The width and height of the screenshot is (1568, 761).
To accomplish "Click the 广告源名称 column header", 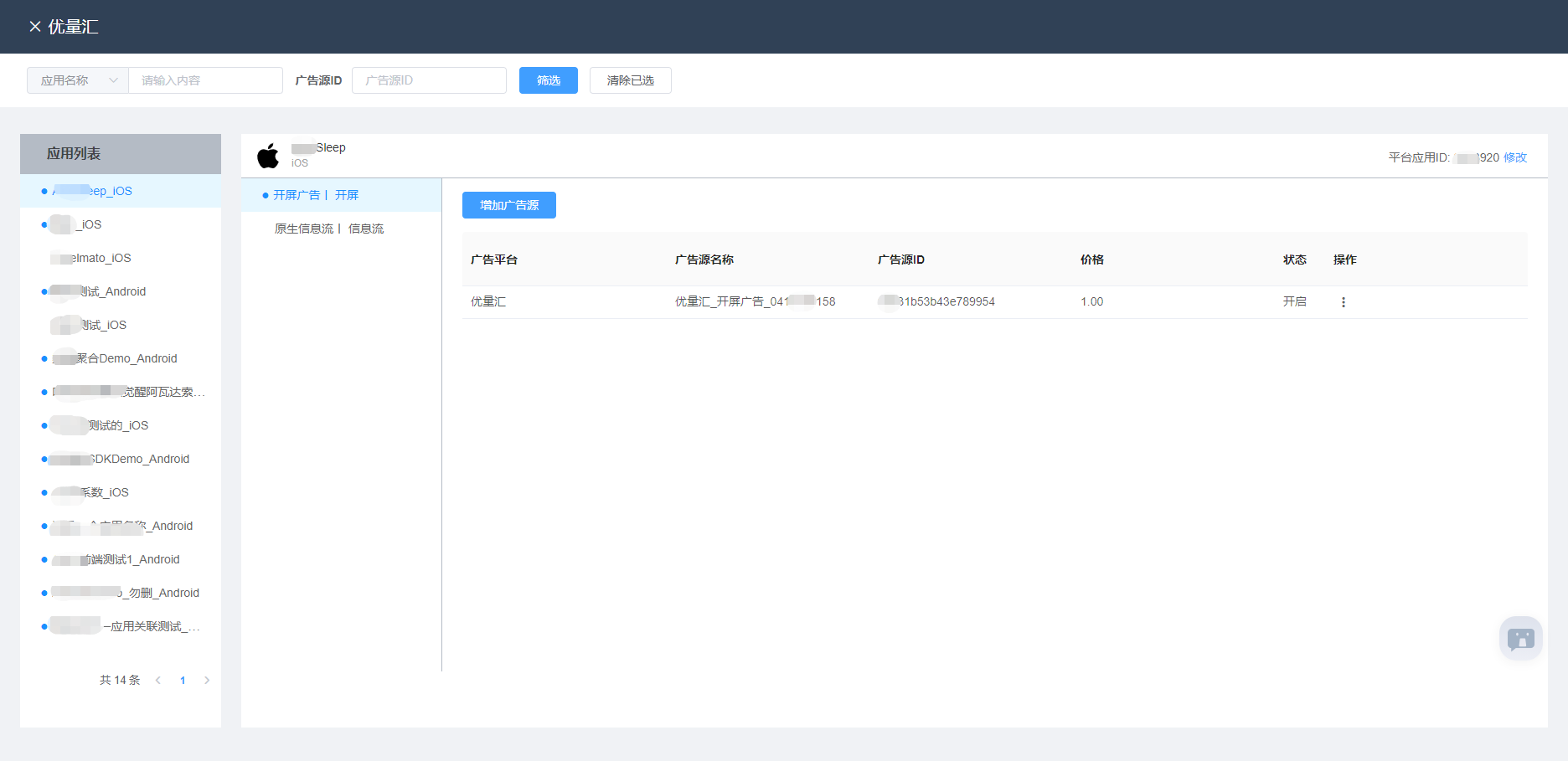I will pos(704,260).
